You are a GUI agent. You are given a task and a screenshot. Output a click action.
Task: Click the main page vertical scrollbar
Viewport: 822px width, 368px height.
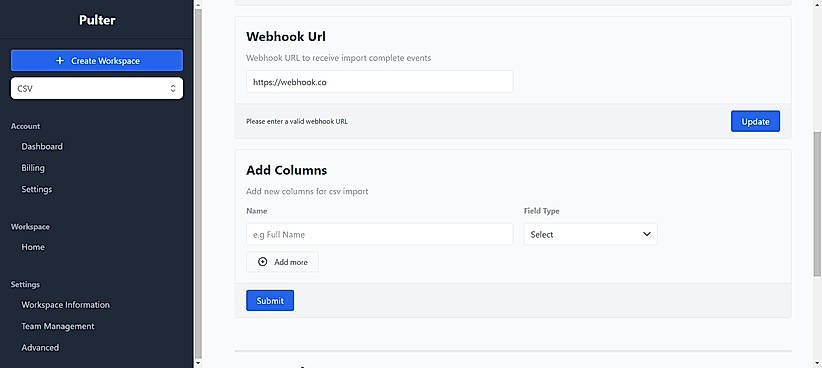click(x=817, y=203)
